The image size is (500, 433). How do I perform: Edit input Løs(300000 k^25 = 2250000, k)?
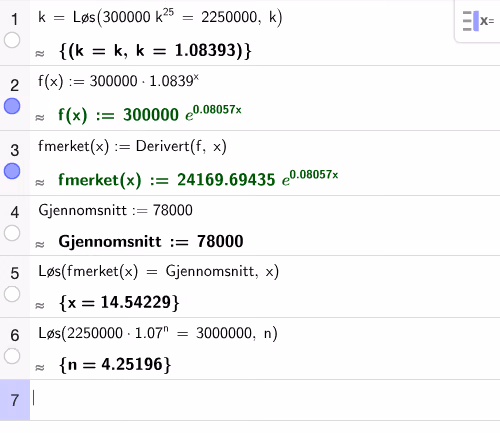point(160,17)
